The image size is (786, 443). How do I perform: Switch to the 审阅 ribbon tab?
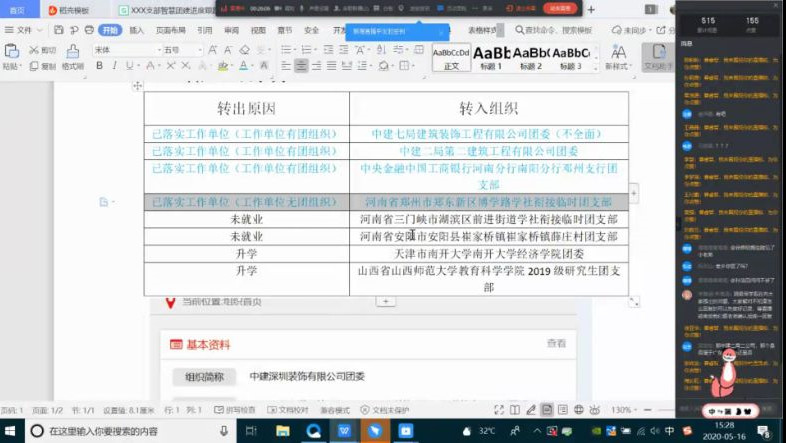(232, 30)
